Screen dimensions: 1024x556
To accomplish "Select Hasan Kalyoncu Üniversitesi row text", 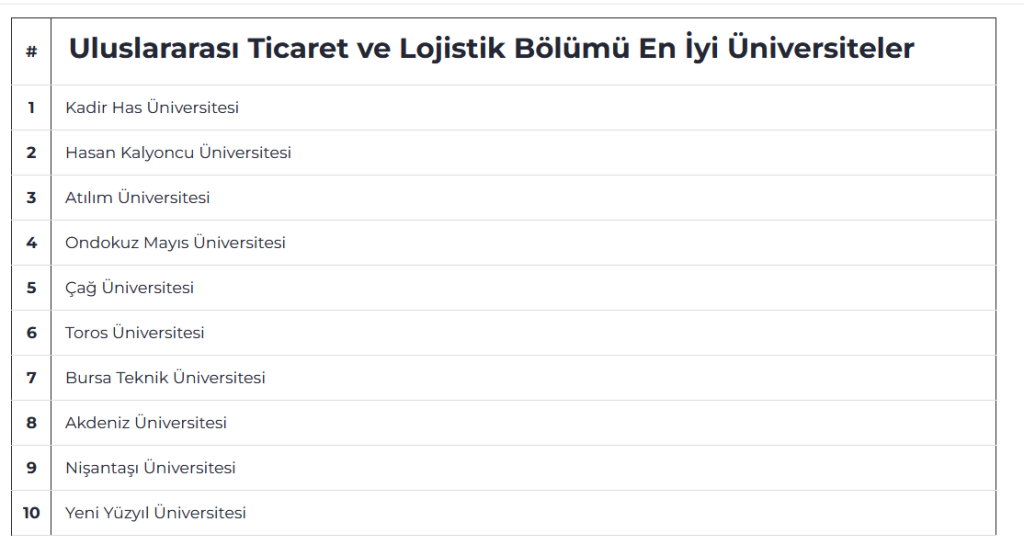I will 178,153.
